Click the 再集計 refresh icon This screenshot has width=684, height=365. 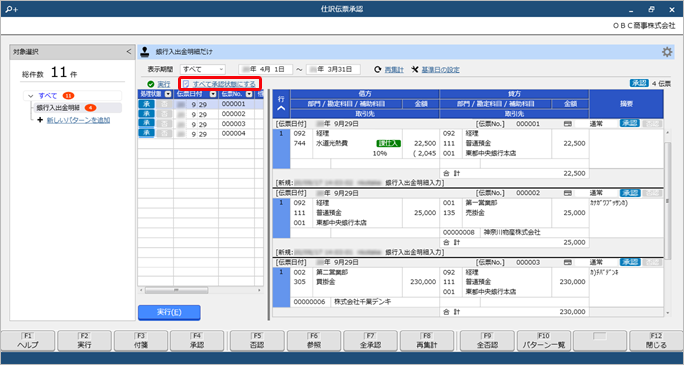pos(378,70)
